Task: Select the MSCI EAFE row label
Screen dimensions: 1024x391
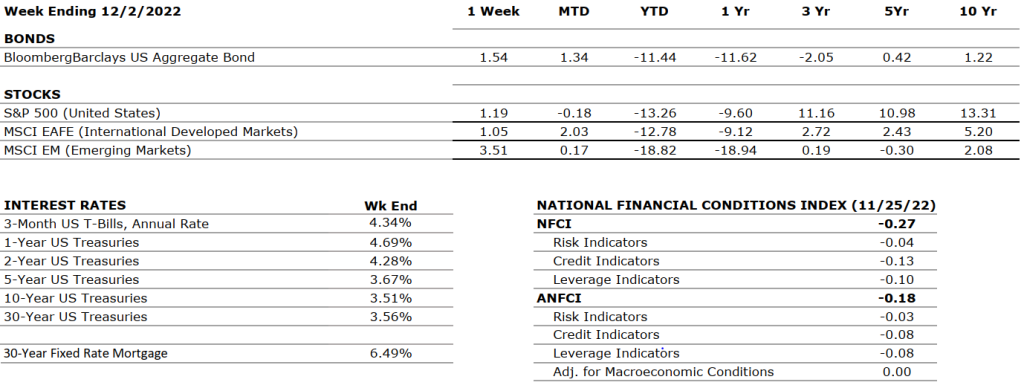Action: (x=151, y=132)
